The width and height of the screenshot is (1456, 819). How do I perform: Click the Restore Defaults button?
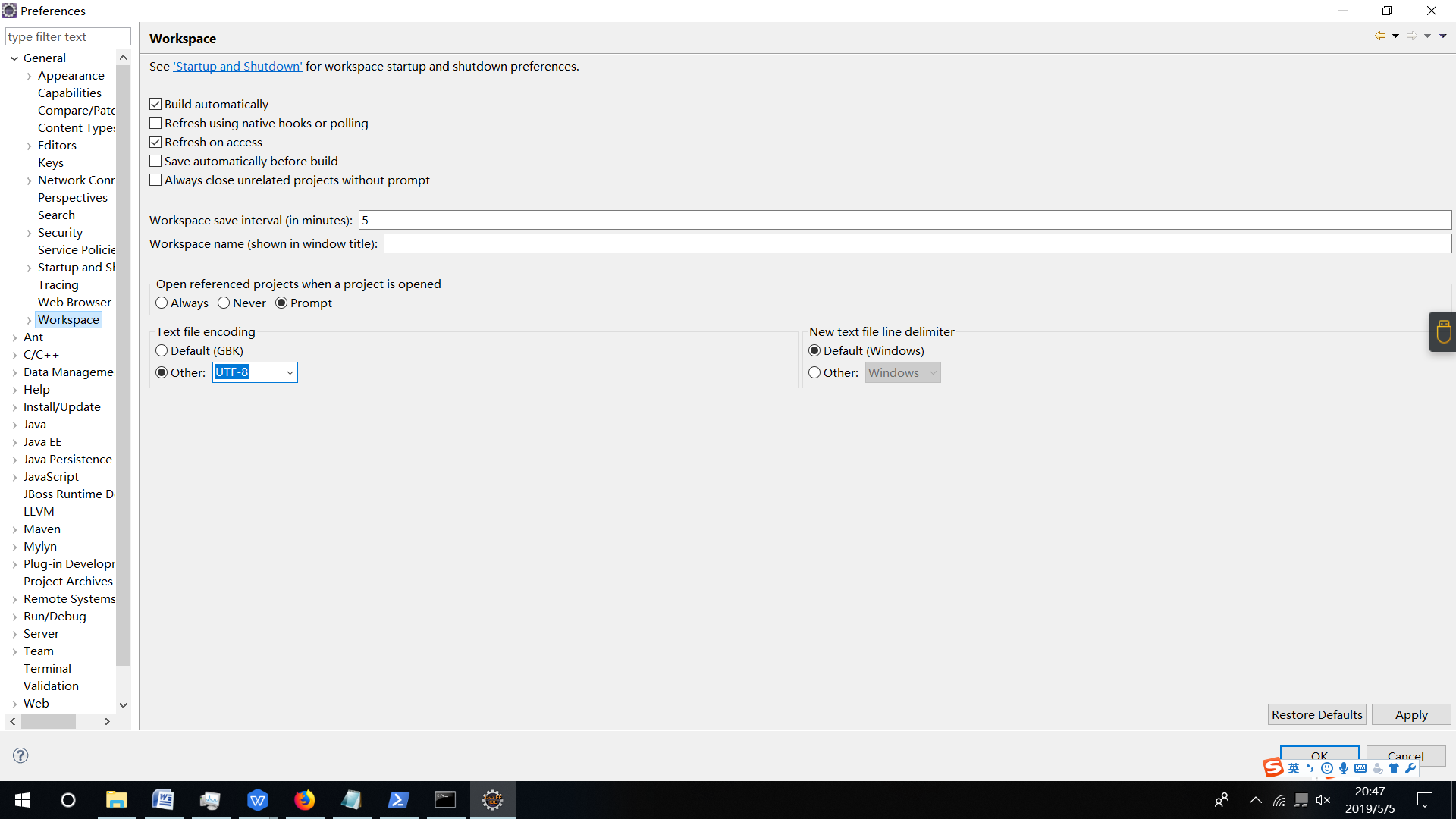click(x=1316, y=714)
